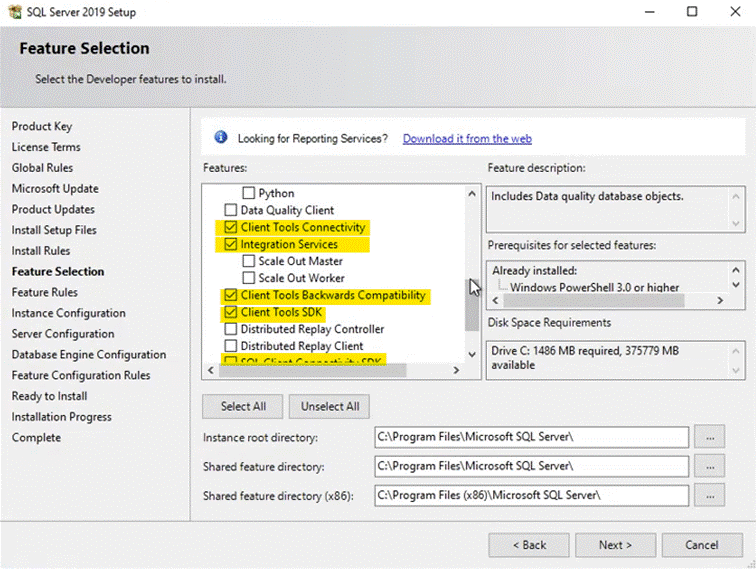Check the Scale Out Master checkbox
The height and width of the screenshot is (569, 756).
point(248,261)
